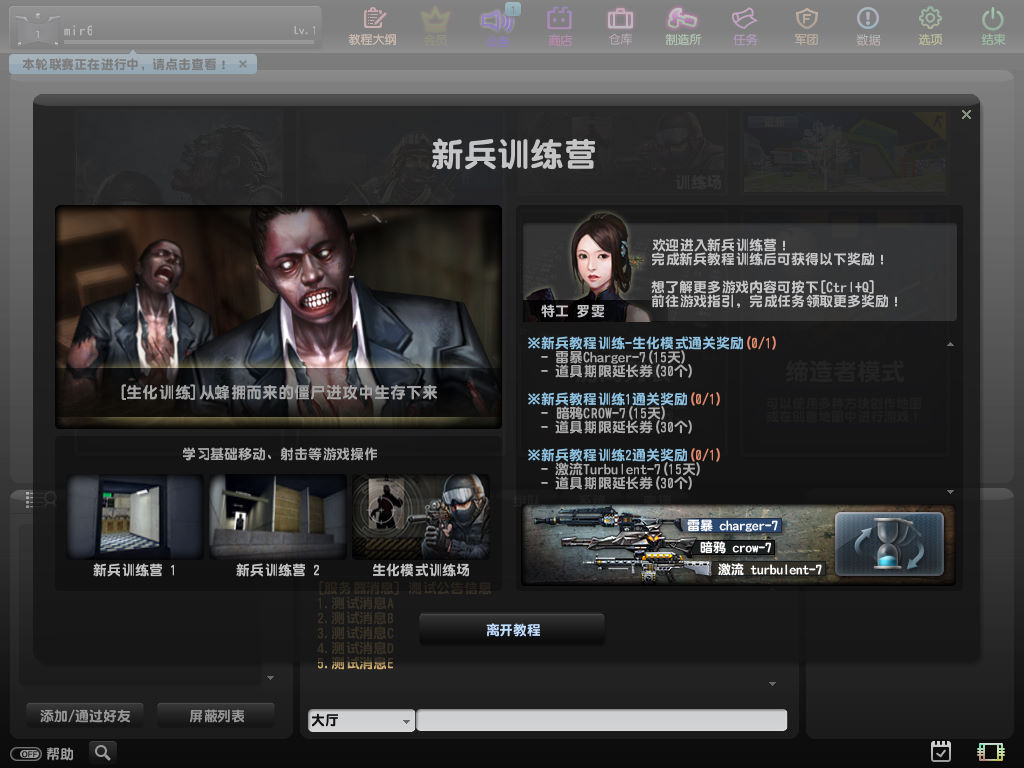
Task: Click the 欢迎进入新兵训练营 welcome message
Action: tap(720, 246)
